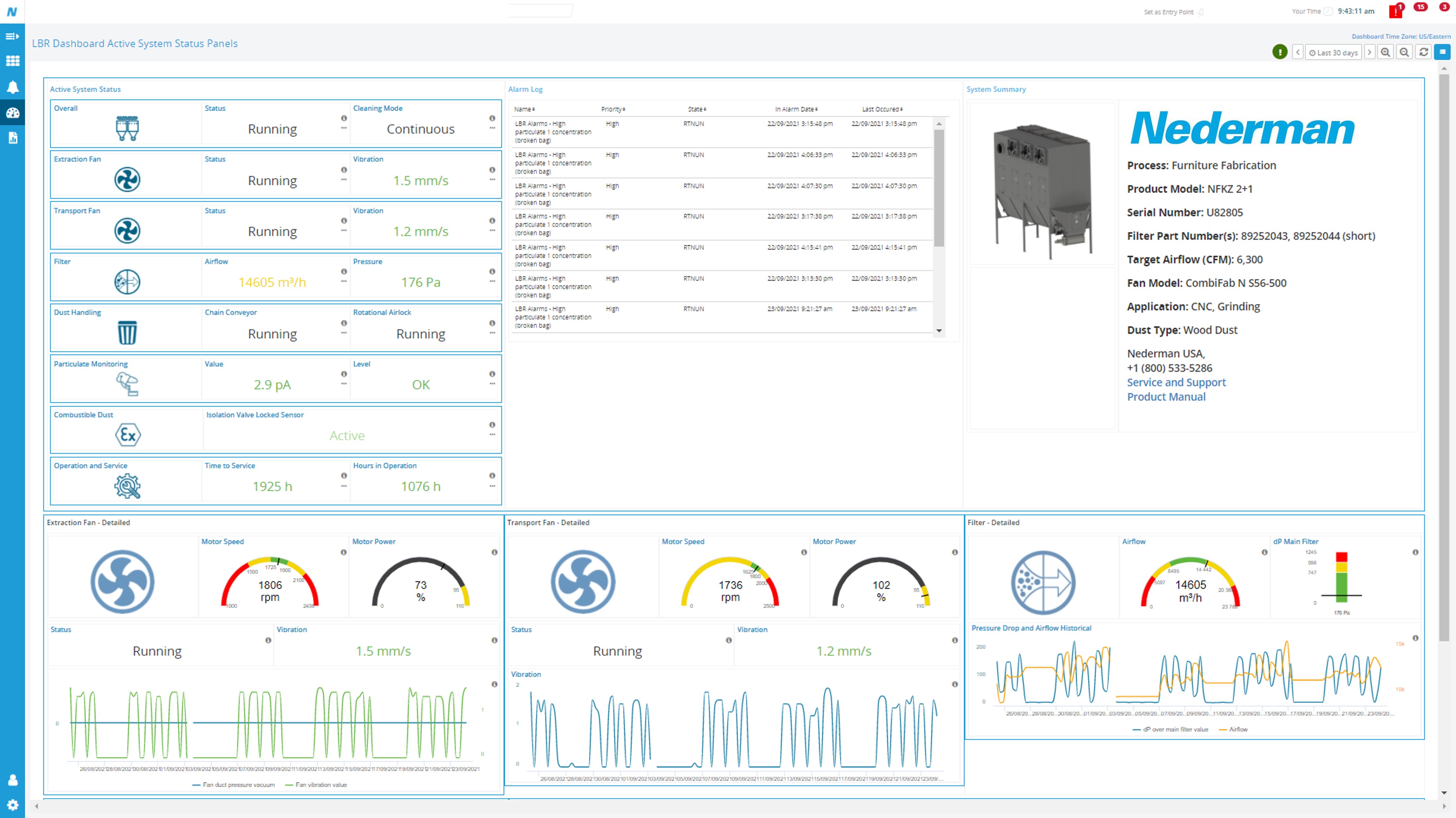This screenshot has width=1456, height=818.
Task: Open the user profile icon in sidebar
Action: pyautogui.click(x=13, y=780)
